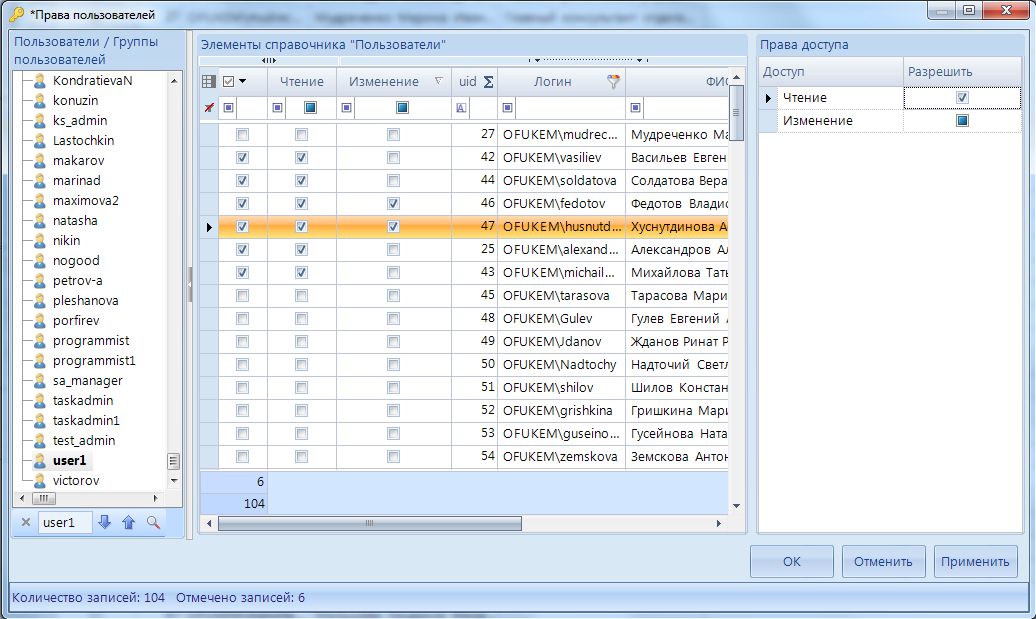Image resolution: width=1036 pixels, height=619 pixels.
Task: Toggle Чтение allow checkbox in access rights
Action: (x=962, y=98)
